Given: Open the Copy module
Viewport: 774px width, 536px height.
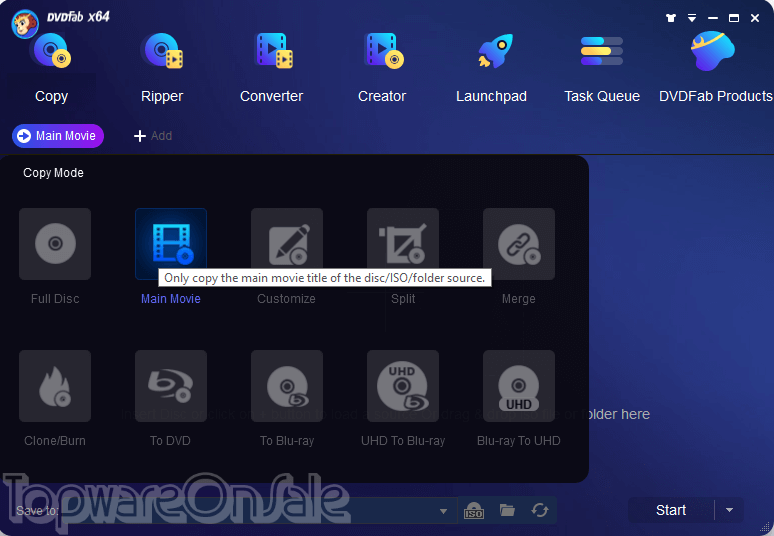Looking at the screenshot, I should [51, 68].
